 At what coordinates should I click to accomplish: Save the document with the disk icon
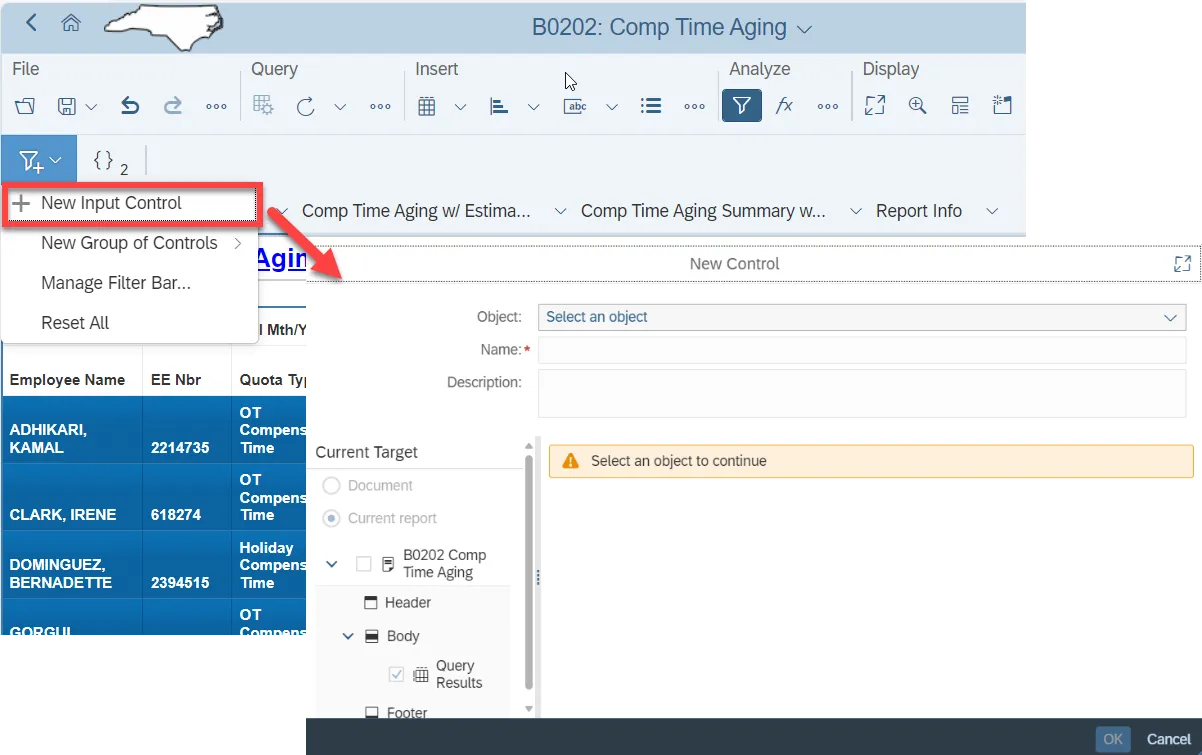(x=67, y=106)
